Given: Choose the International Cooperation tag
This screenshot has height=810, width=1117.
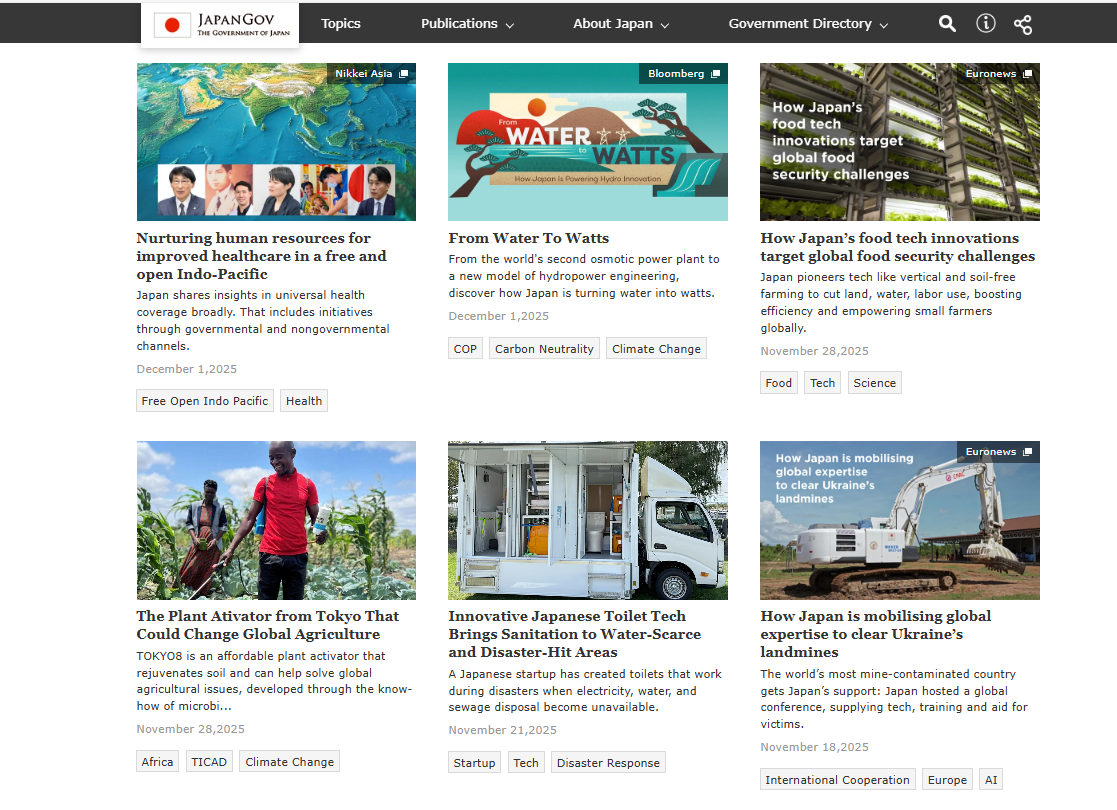Looking at the screenshot, I should [837, 780].
